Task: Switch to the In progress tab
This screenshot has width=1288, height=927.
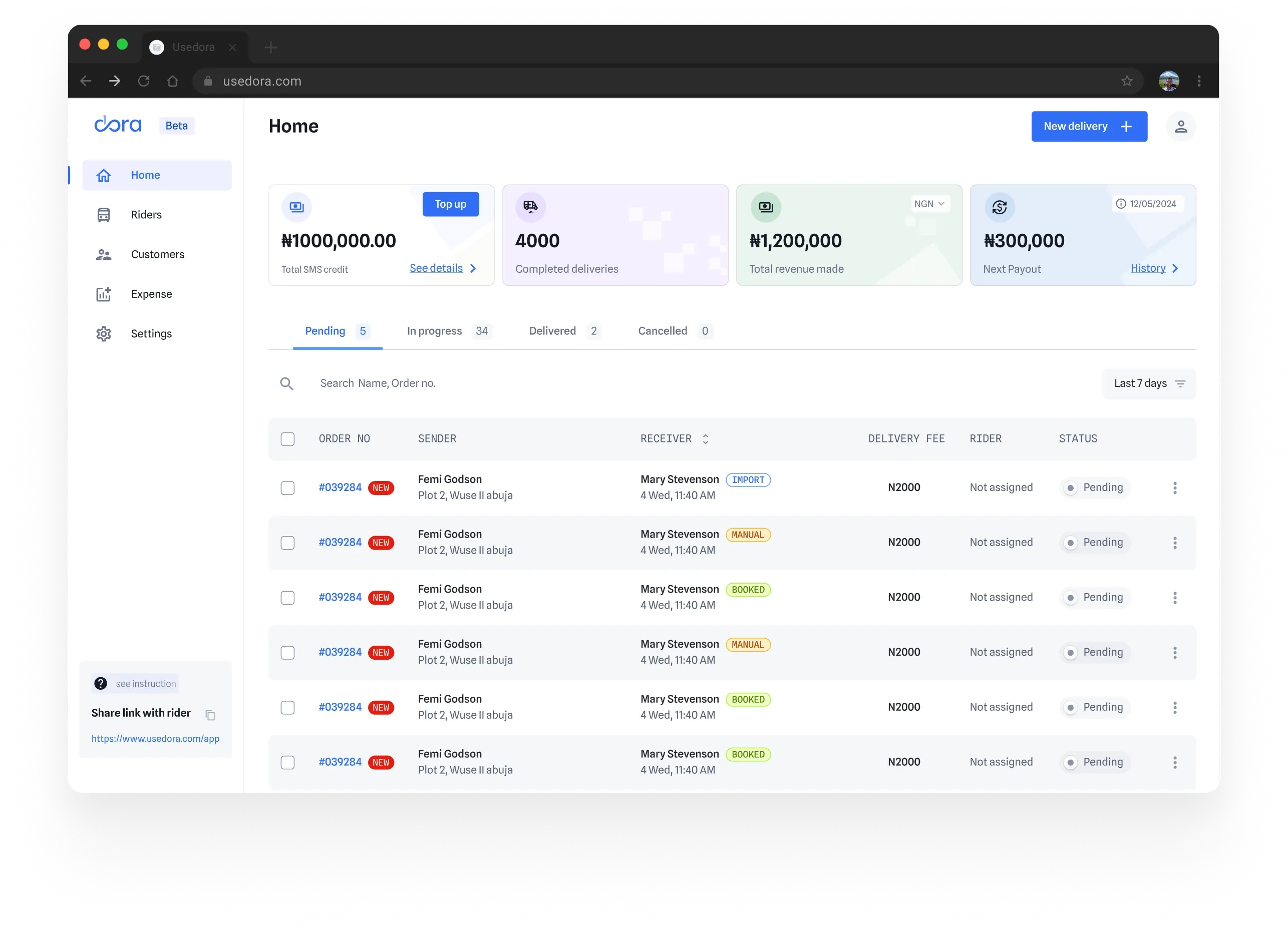Action: (x=435, y=331)
